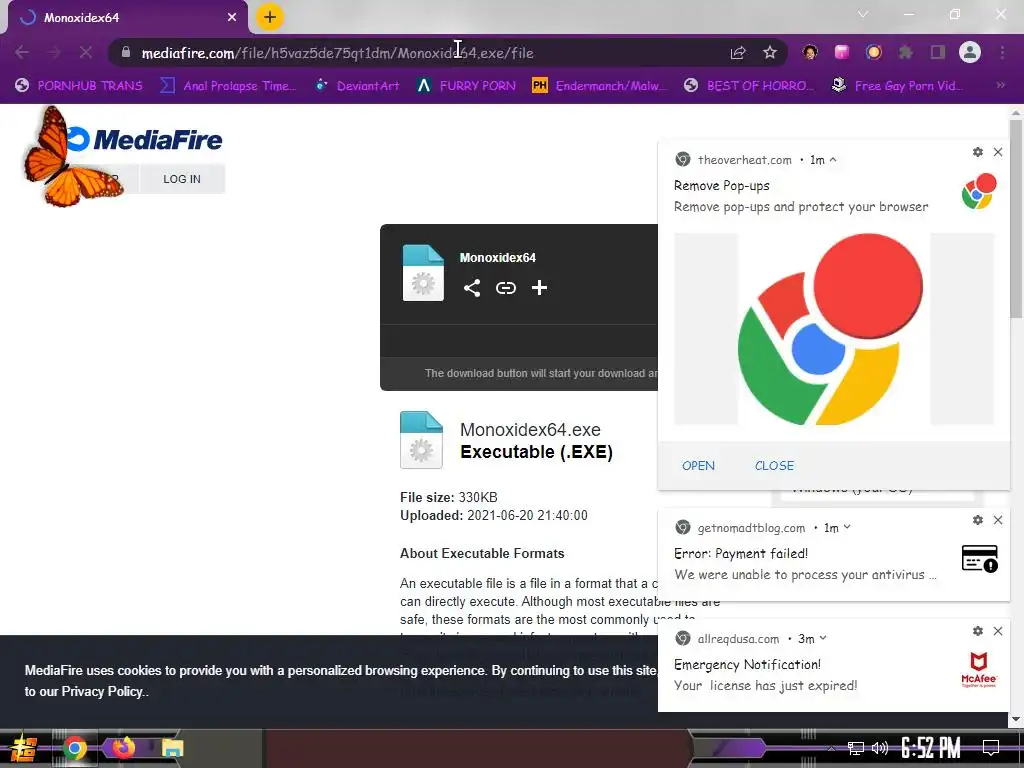Click the Monoxidex64.exe file name text
The image size is (1024, 768).
530,430
